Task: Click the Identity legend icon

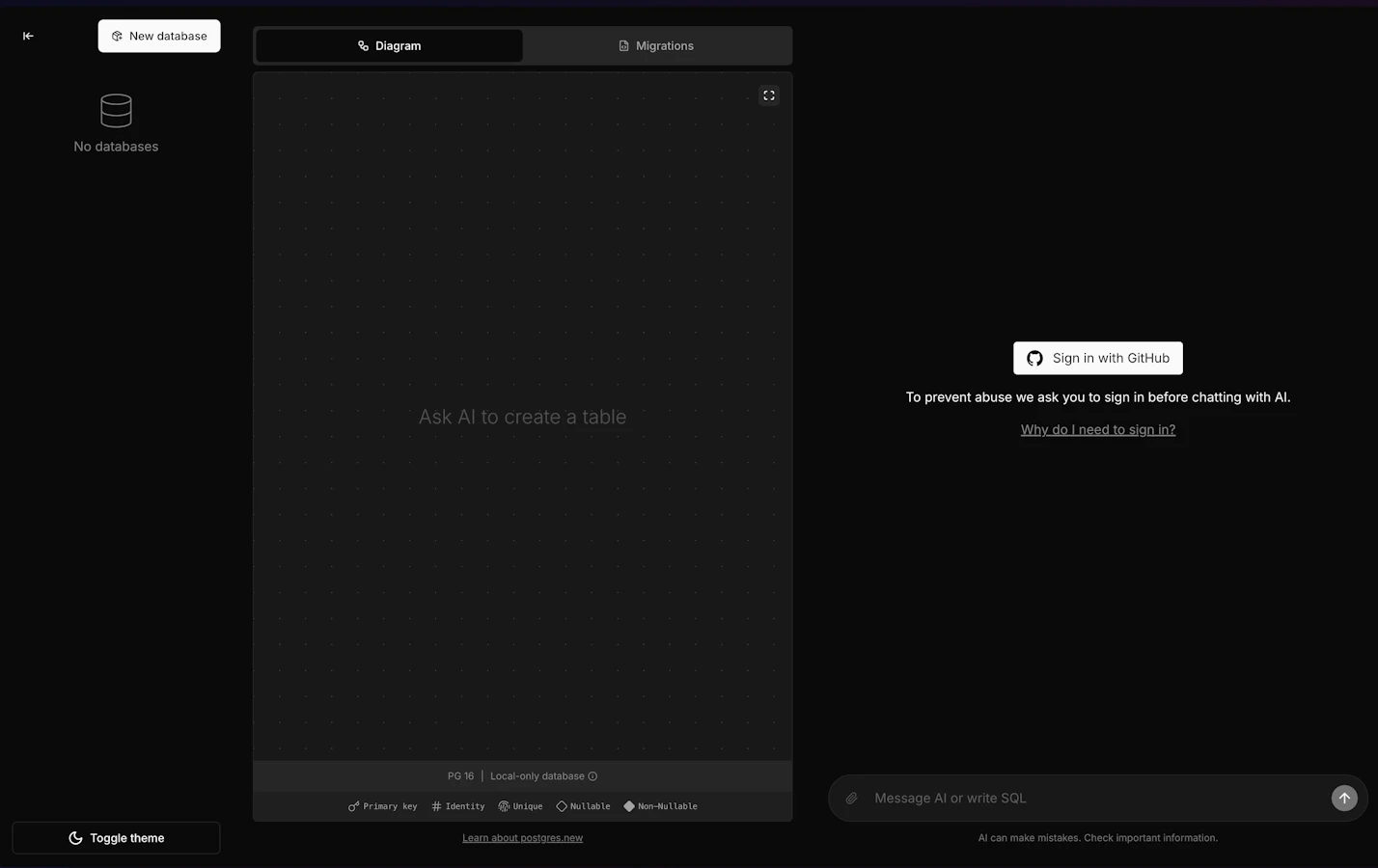Action: 435,805
